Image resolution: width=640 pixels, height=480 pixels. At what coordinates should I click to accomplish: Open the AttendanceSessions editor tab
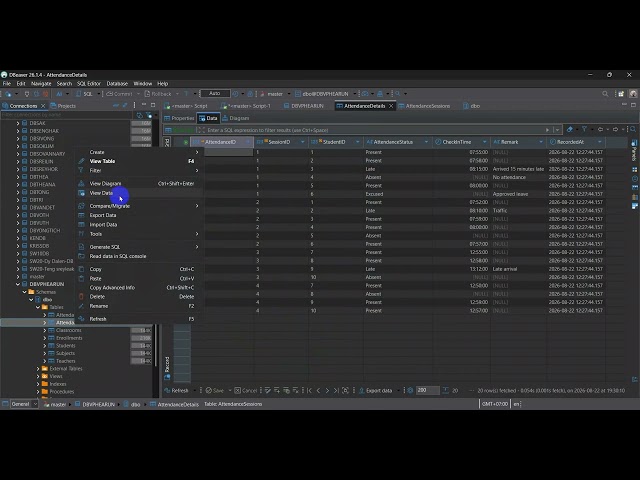point(424,106)
